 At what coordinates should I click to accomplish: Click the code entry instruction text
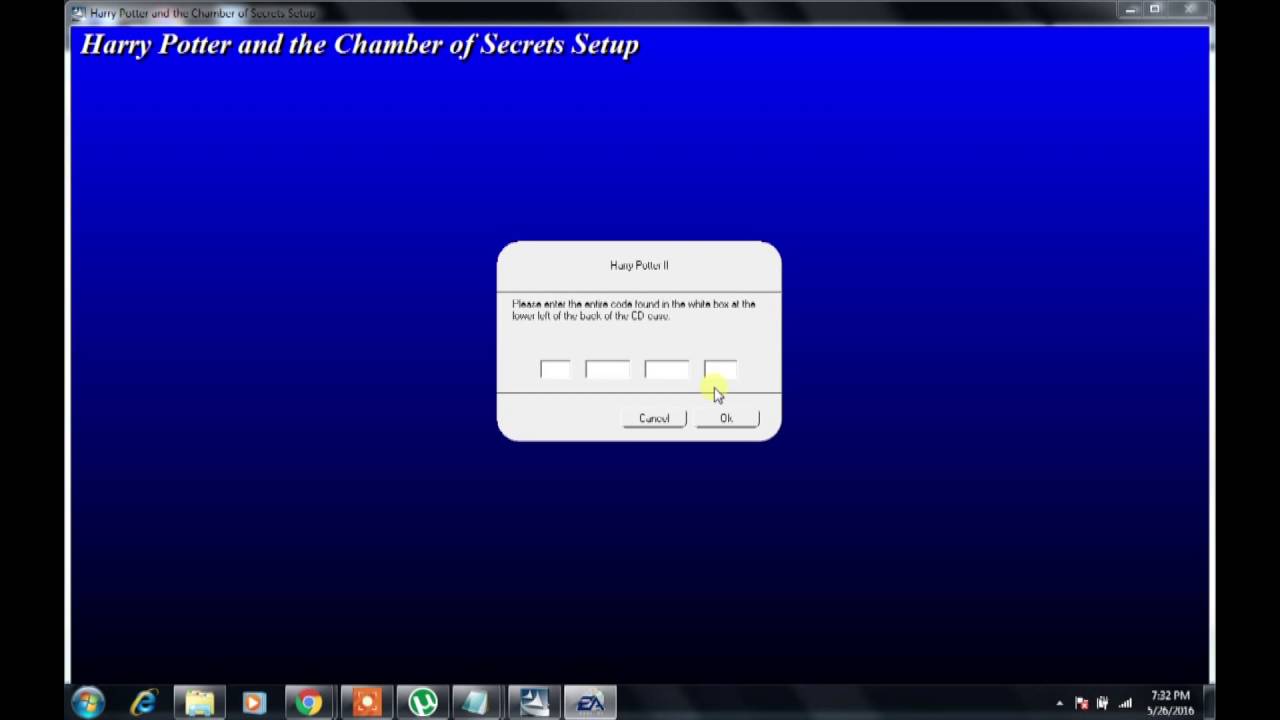point(634,310)
